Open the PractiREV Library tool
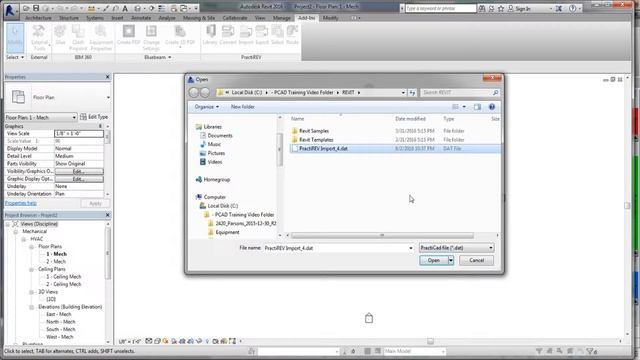Image resolution: width=640 pixels, height=360 pixels. [x=210, y=35]
